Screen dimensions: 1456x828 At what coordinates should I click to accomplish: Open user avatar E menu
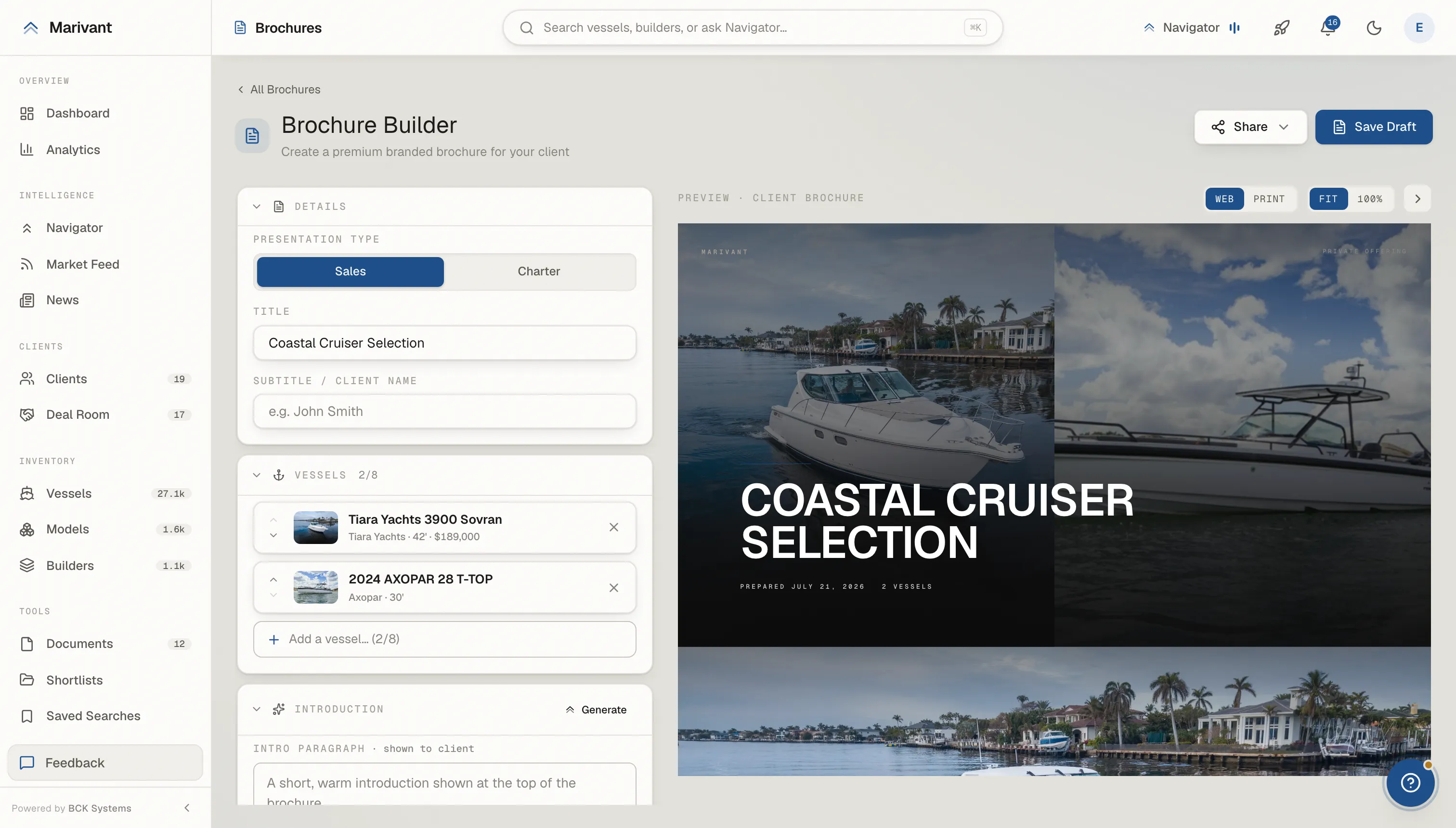coord(1419,27)
